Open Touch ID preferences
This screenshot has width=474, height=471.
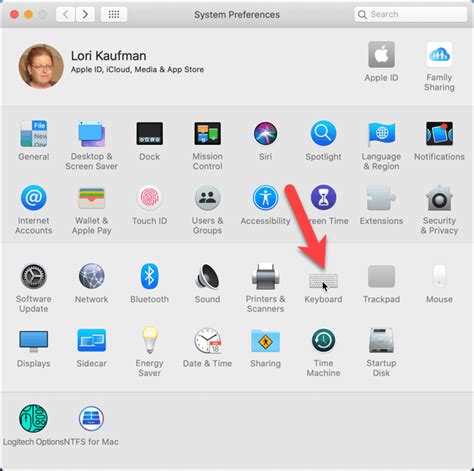(149, 198)
